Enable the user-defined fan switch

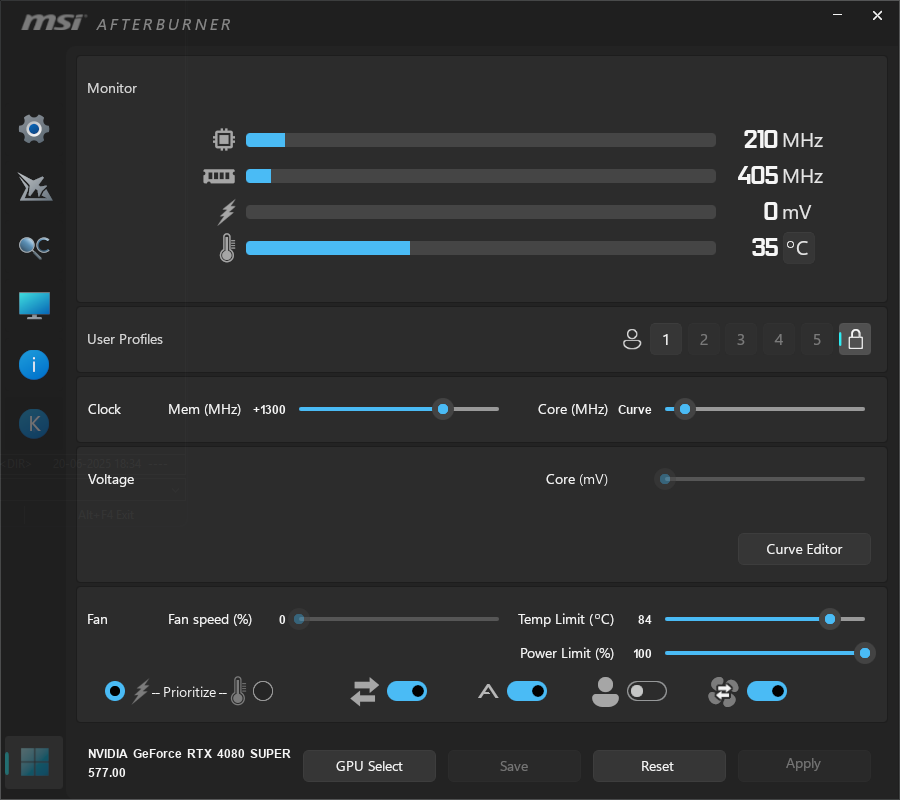tap(647, 692)
